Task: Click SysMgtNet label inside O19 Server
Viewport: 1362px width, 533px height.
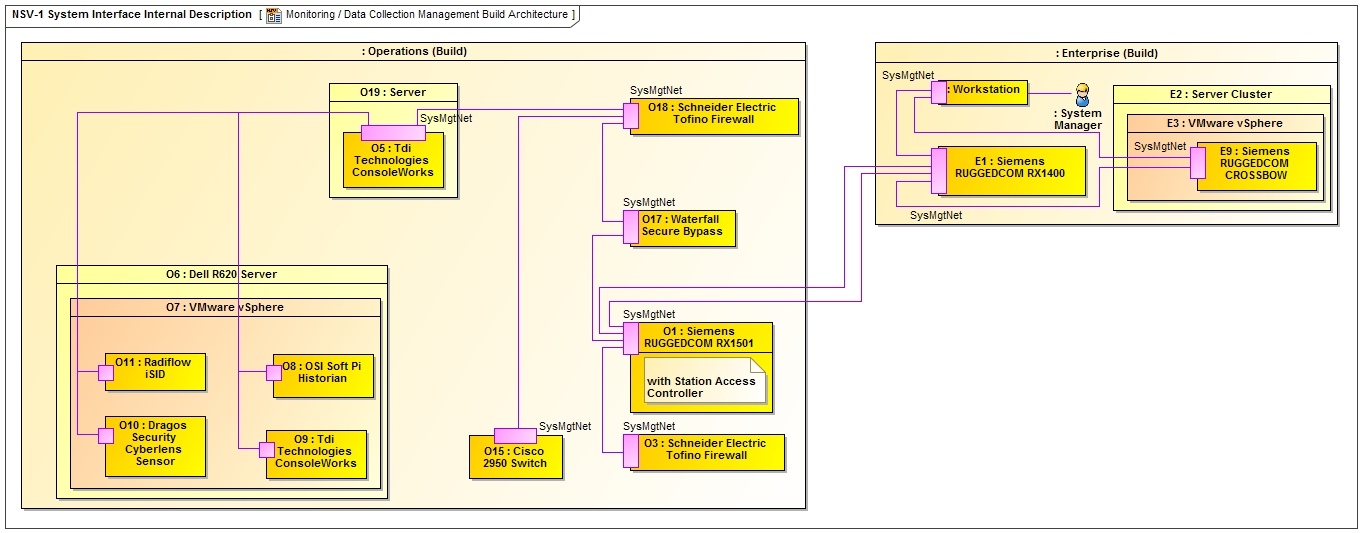Action: click(446, 118)
